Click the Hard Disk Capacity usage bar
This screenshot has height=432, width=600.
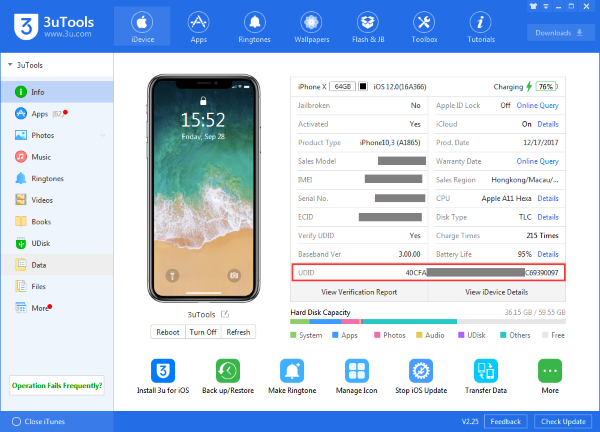pos(430,322)
